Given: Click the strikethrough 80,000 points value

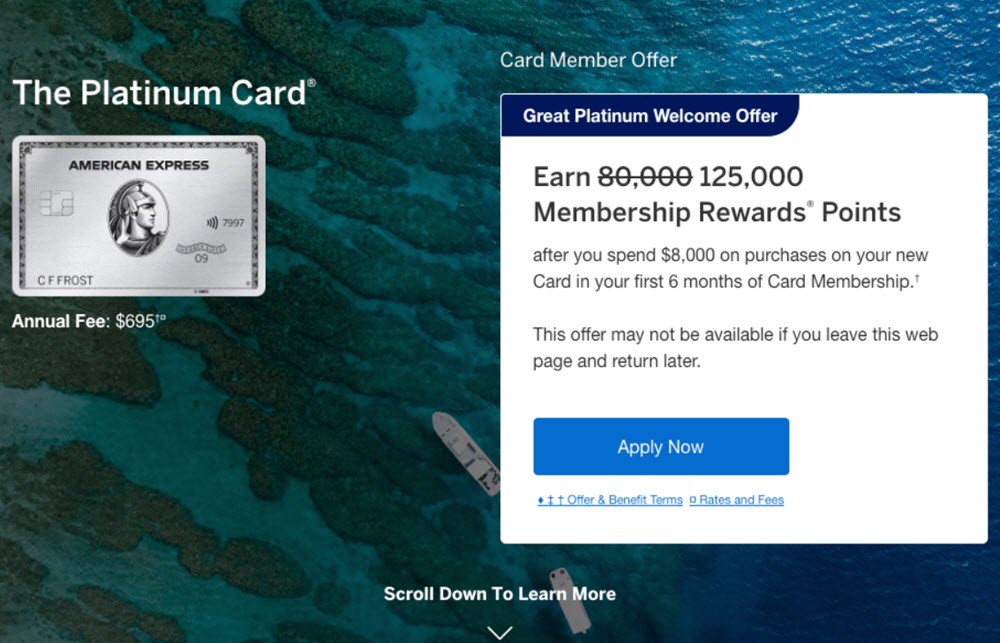Looking at the screenshot, I should tap(646, 177).
